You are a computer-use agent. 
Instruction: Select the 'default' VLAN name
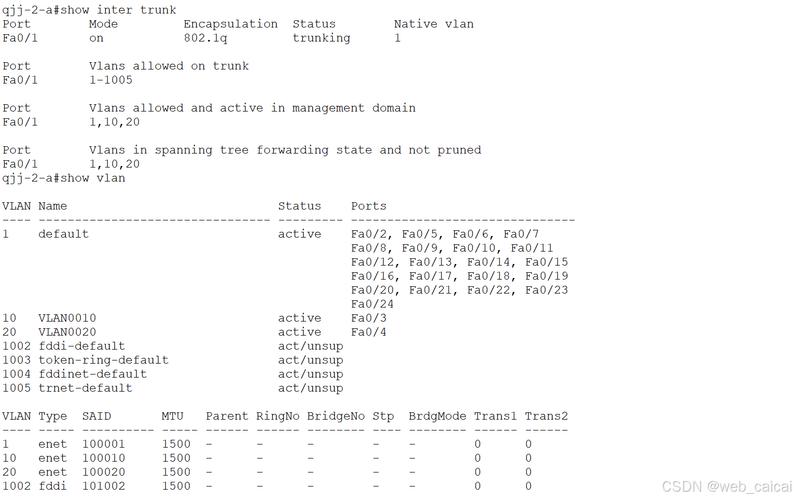point(63,234)
